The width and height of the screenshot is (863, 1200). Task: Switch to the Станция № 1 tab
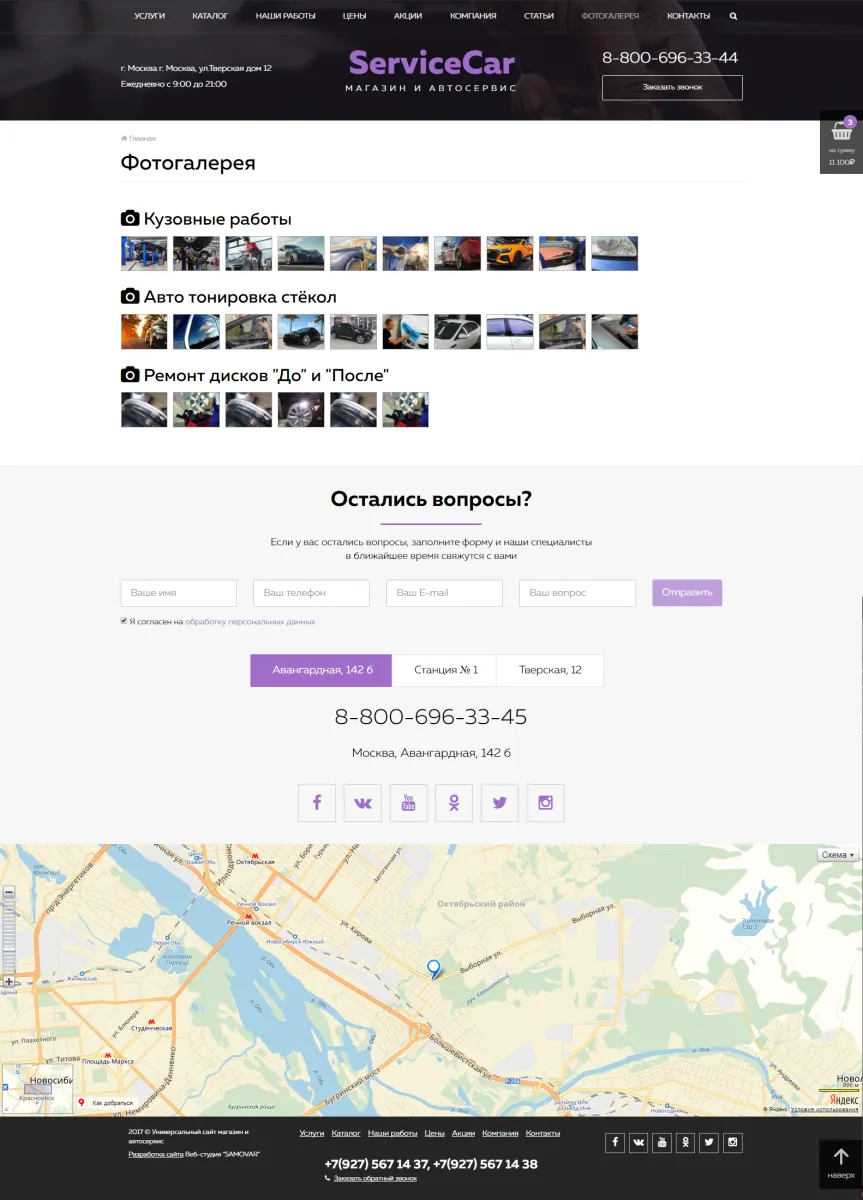click(x=446, y=670)
